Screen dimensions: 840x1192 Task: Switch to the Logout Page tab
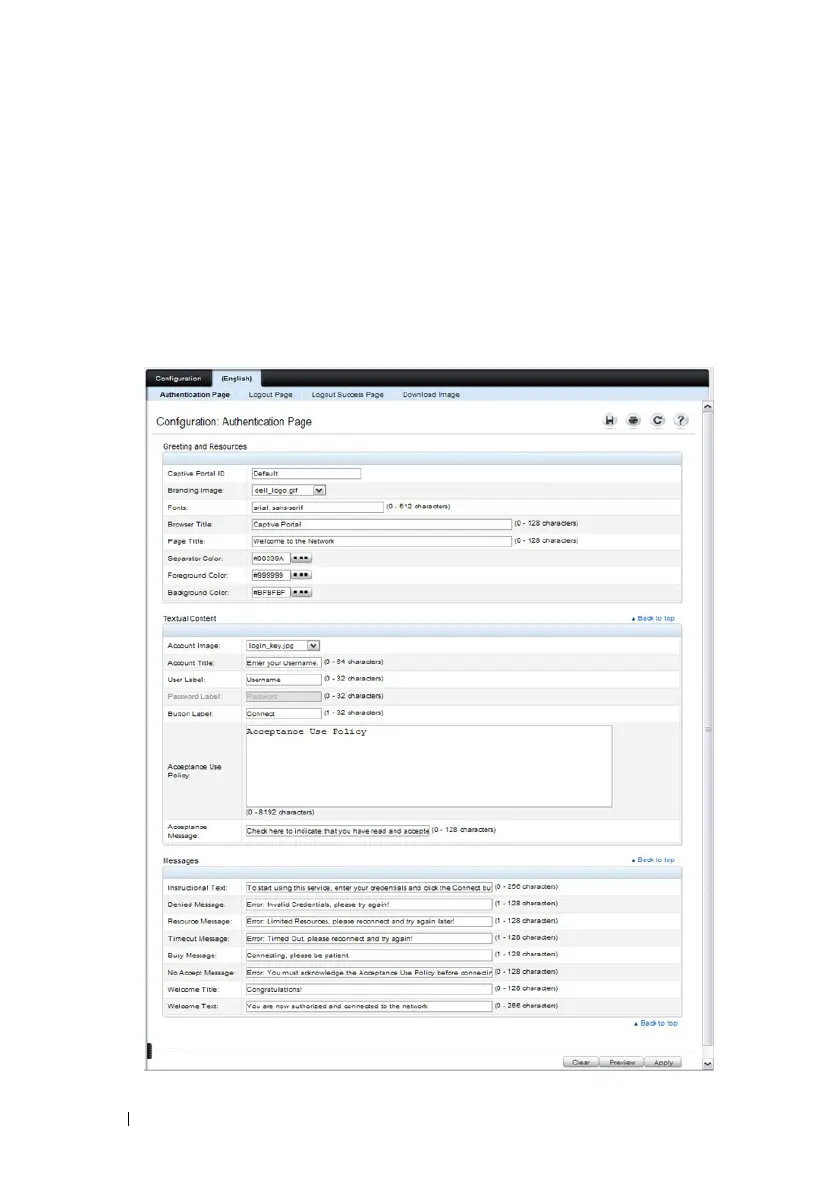point(270,395)
